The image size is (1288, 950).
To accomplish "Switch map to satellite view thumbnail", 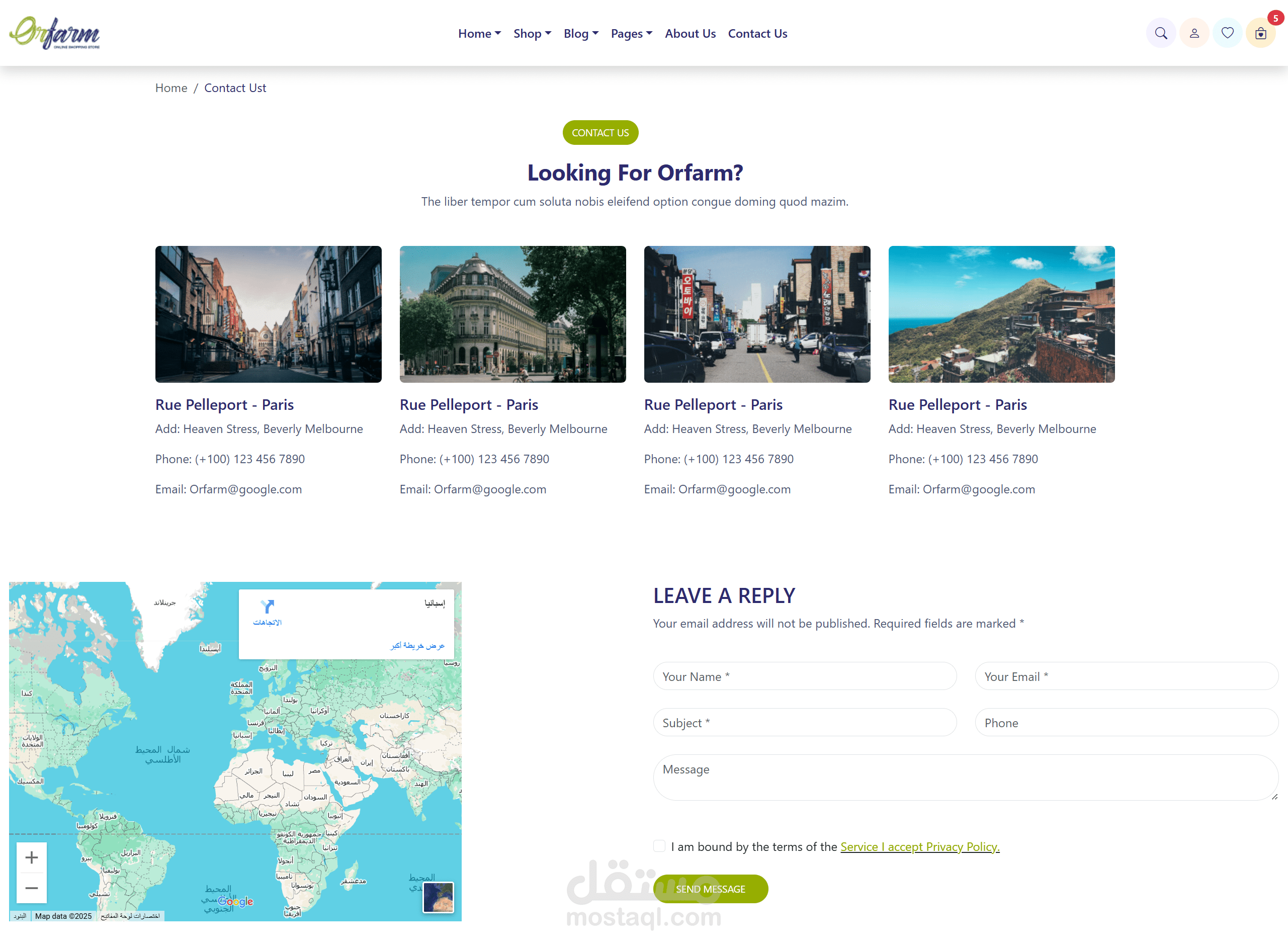I will (438, 897).
